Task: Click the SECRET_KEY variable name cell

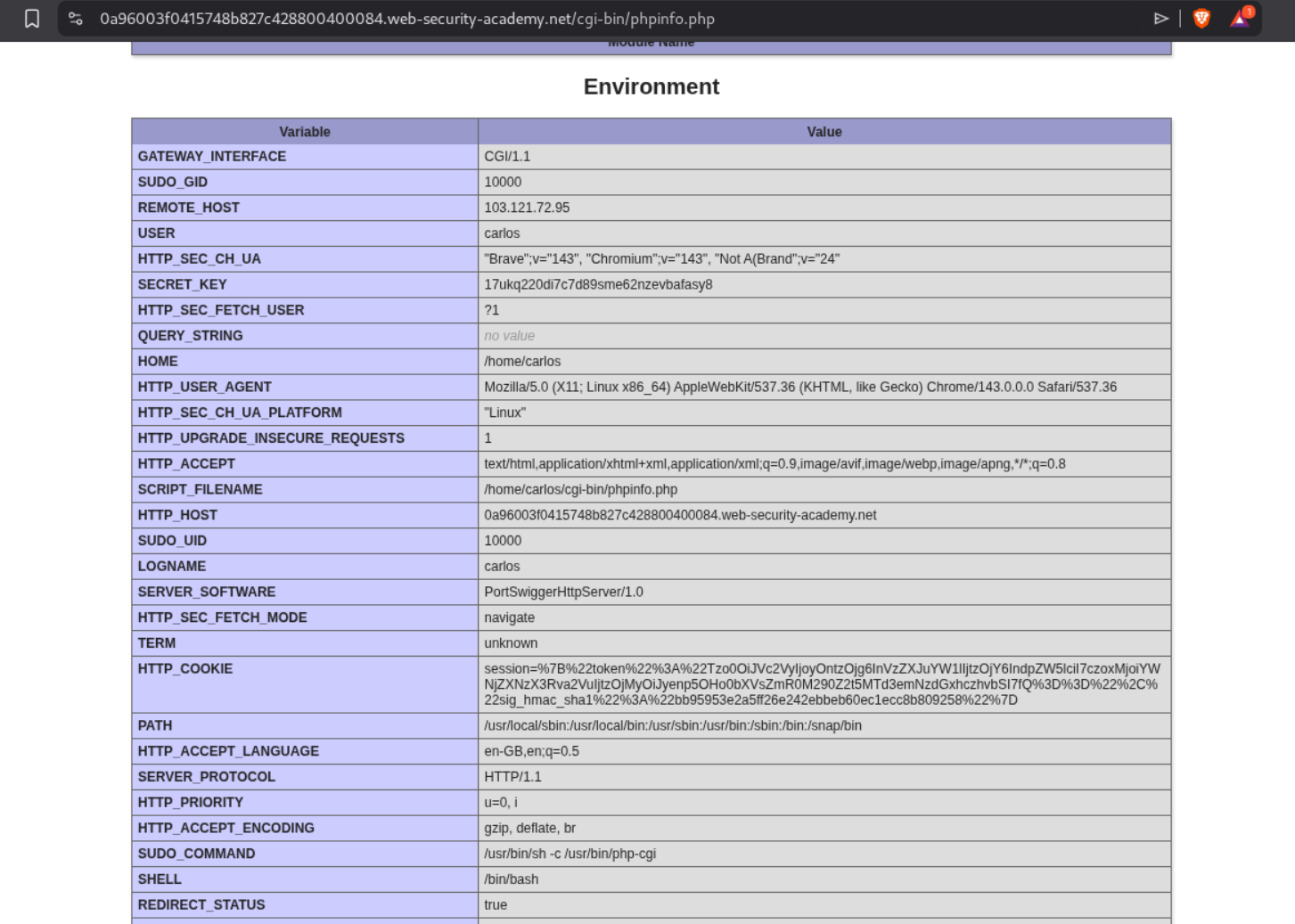Action: tap(183, 285)
